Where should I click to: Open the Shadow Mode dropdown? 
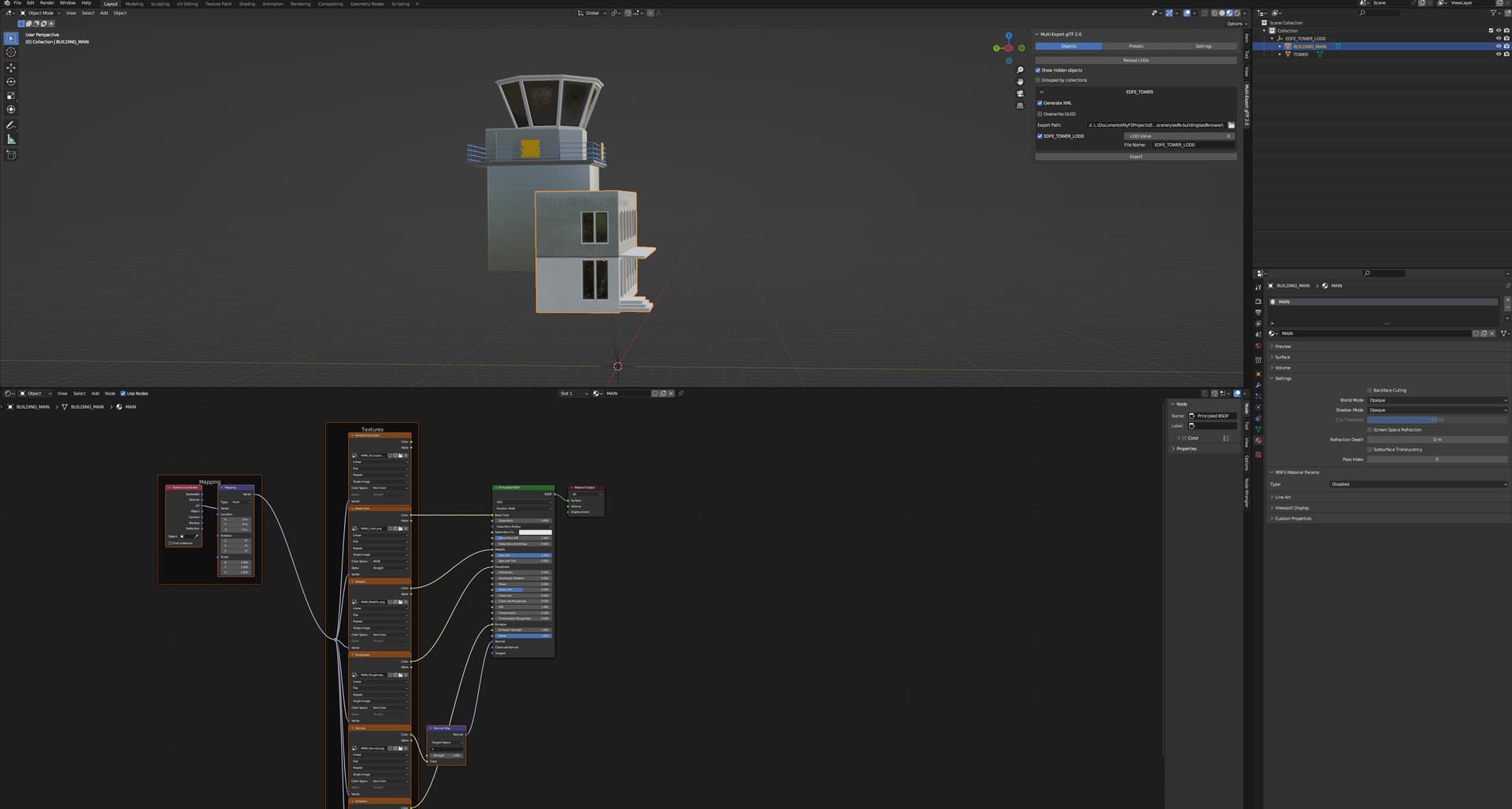(x=1437, y=410)
